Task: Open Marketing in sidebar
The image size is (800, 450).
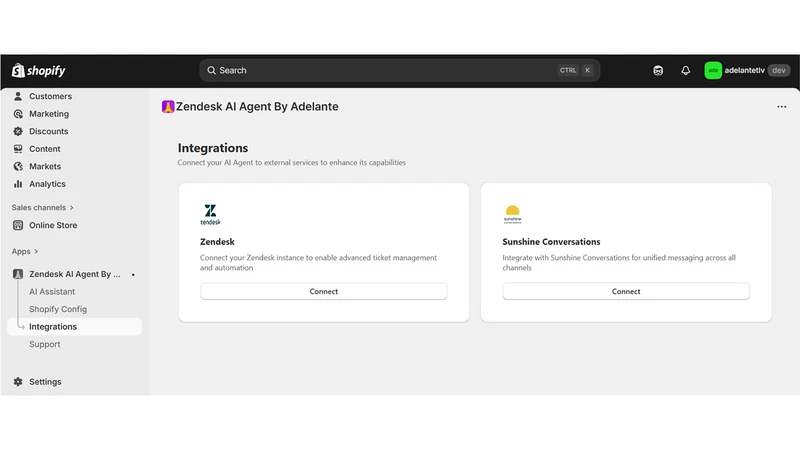Action: pos(48,114)
